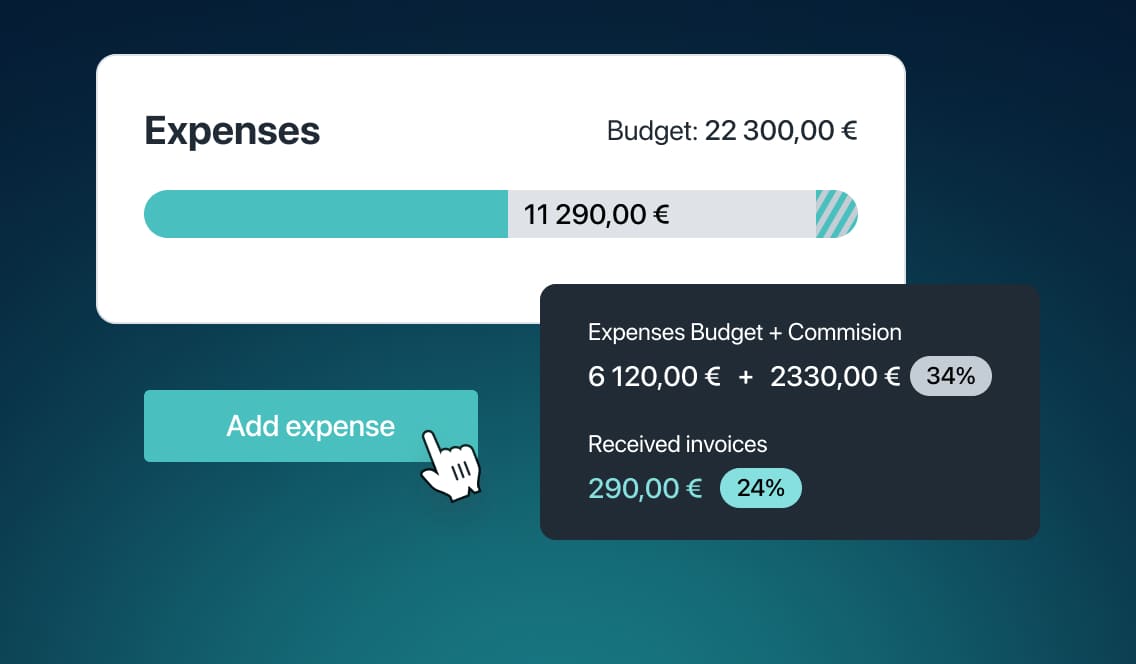Viewport: 1136px width, 664px height.
Task: Click the 34% percentage badge
Action: (x=951, y=376)
